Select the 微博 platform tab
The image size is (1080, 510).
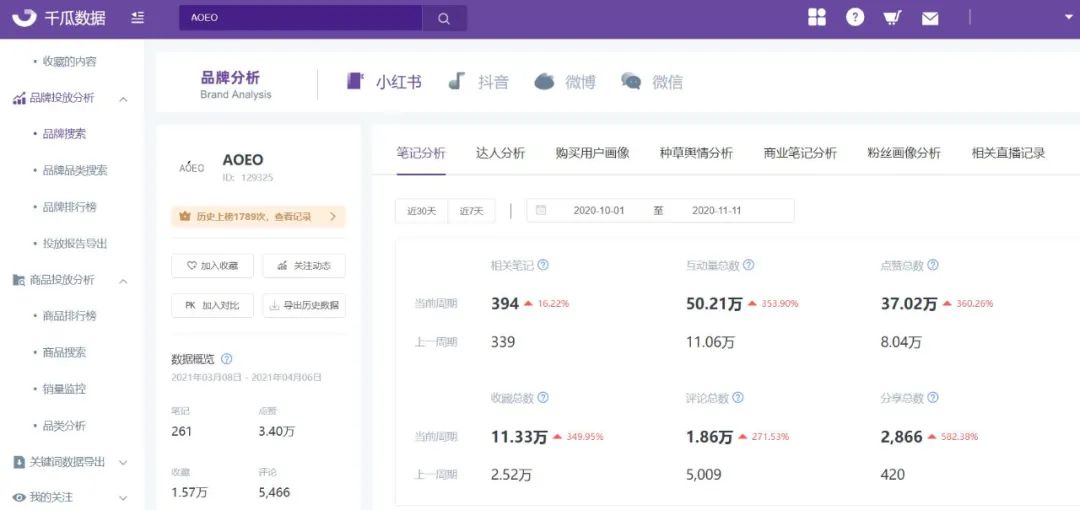coord(565,82)
